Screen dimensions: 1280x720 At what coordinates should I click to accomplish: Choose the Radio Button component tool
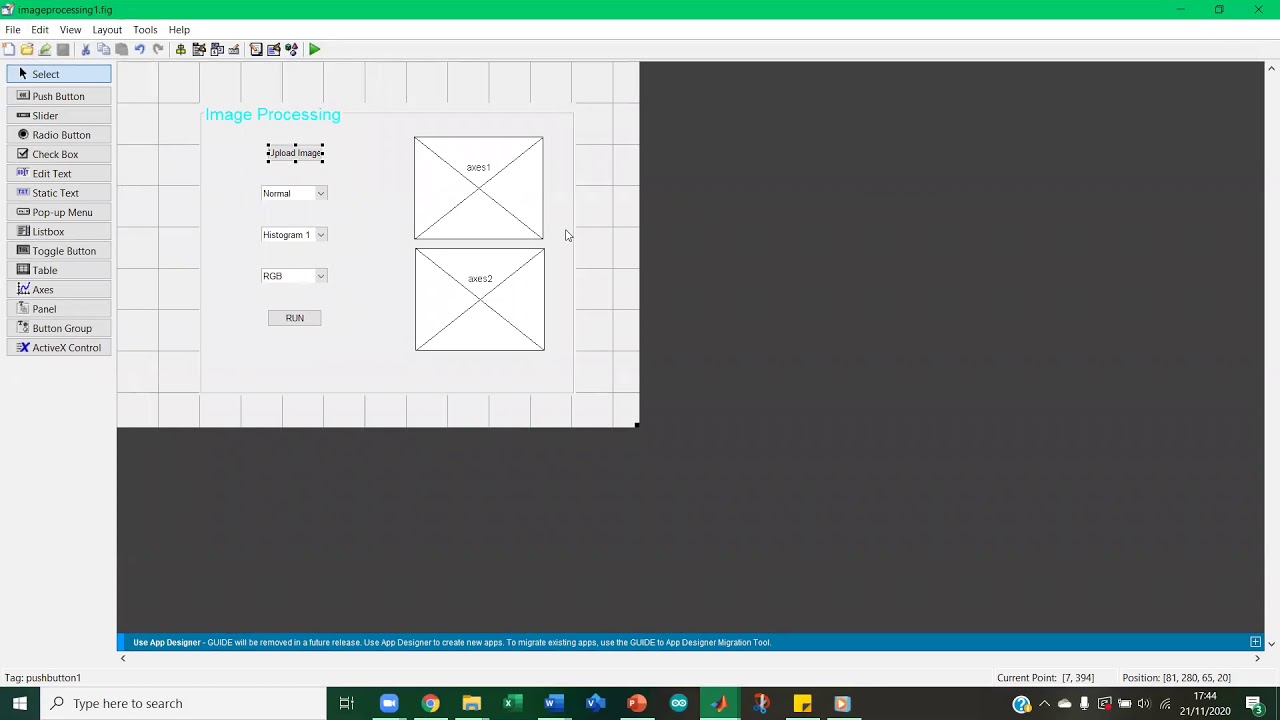(x=59, y=135)
